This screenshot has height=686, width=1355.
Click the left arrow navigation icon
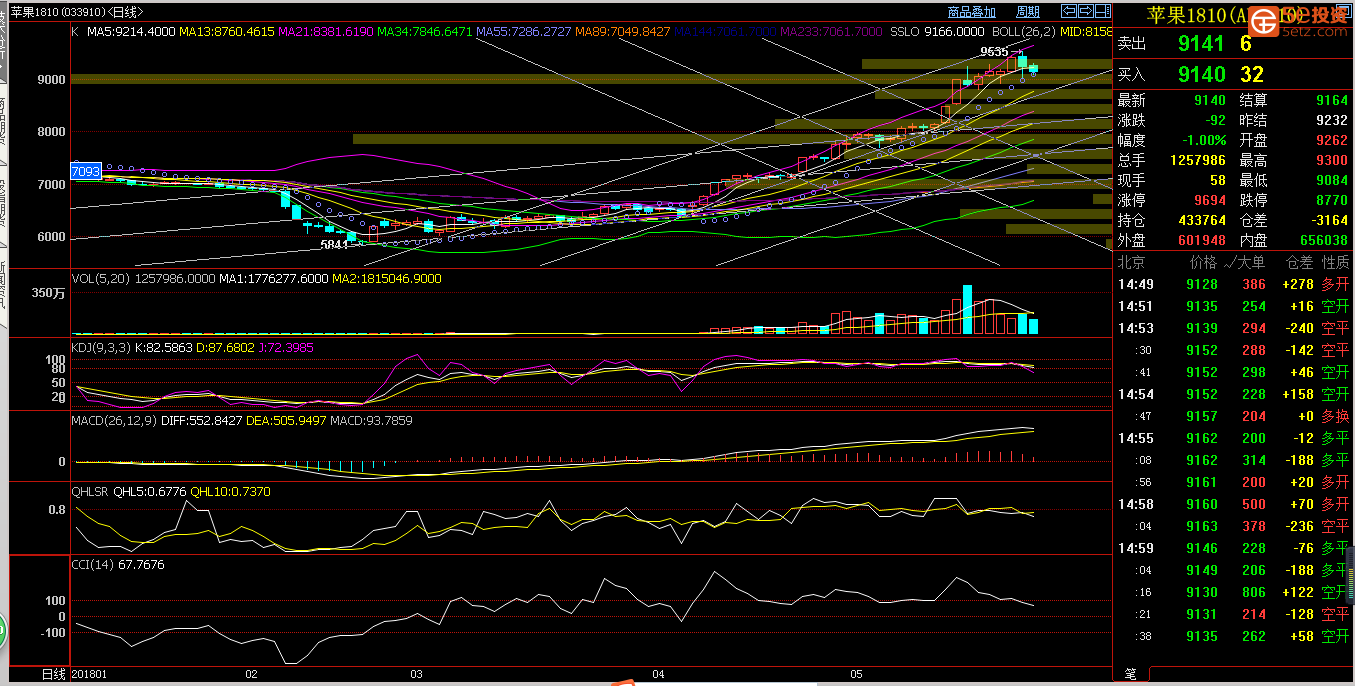[x=1069, y=11]
